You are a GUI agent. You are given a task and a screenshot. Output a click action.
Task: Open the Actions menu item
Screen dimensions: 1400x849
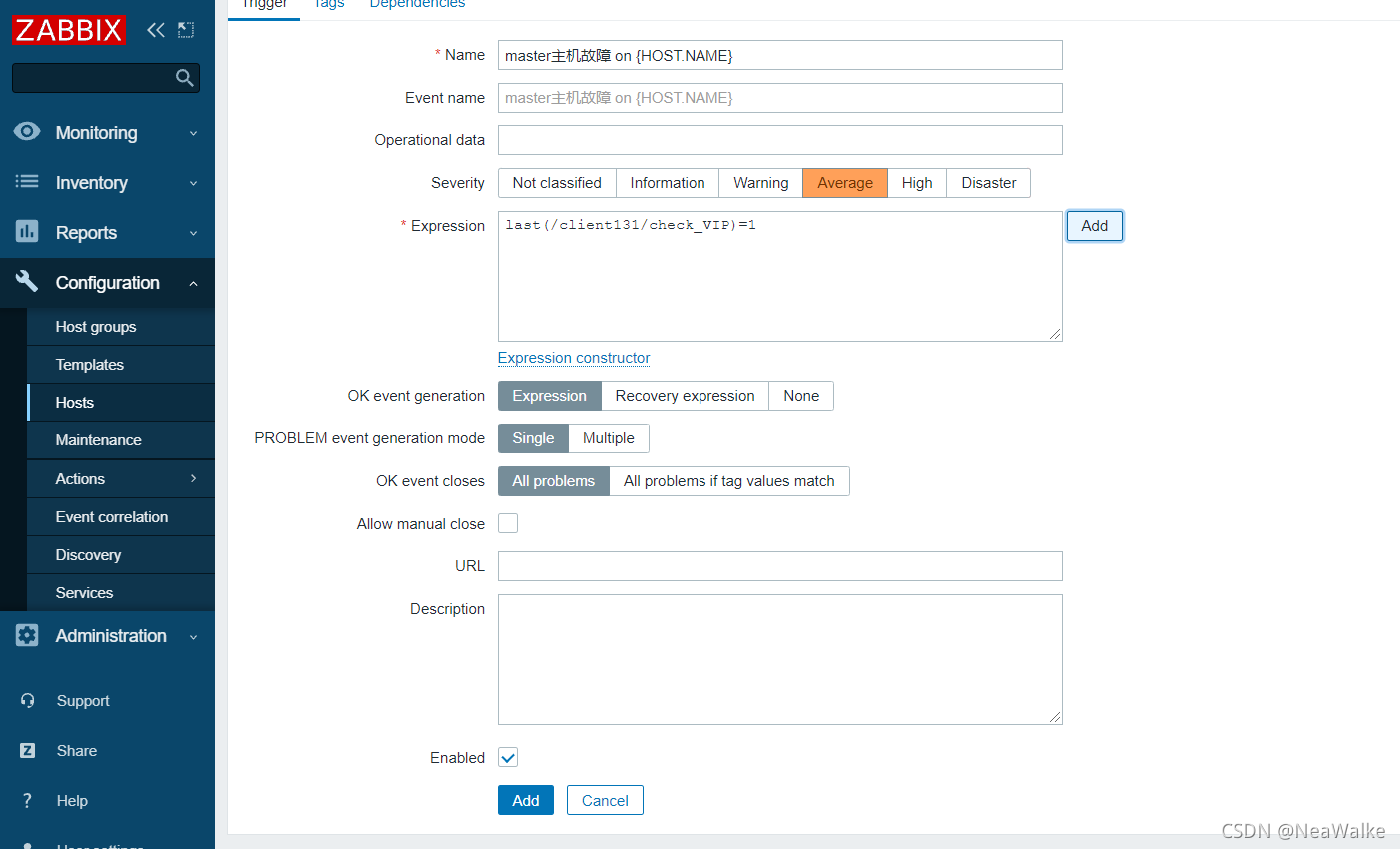(121, 479)
